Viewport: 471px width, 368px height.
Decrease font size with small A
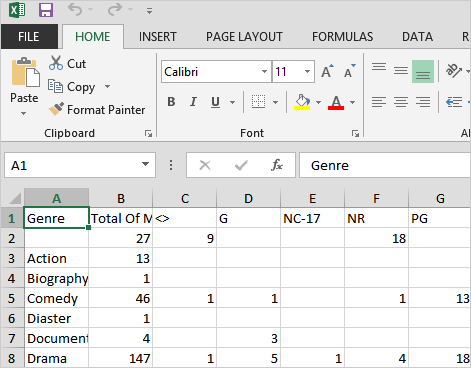point(349,71)
